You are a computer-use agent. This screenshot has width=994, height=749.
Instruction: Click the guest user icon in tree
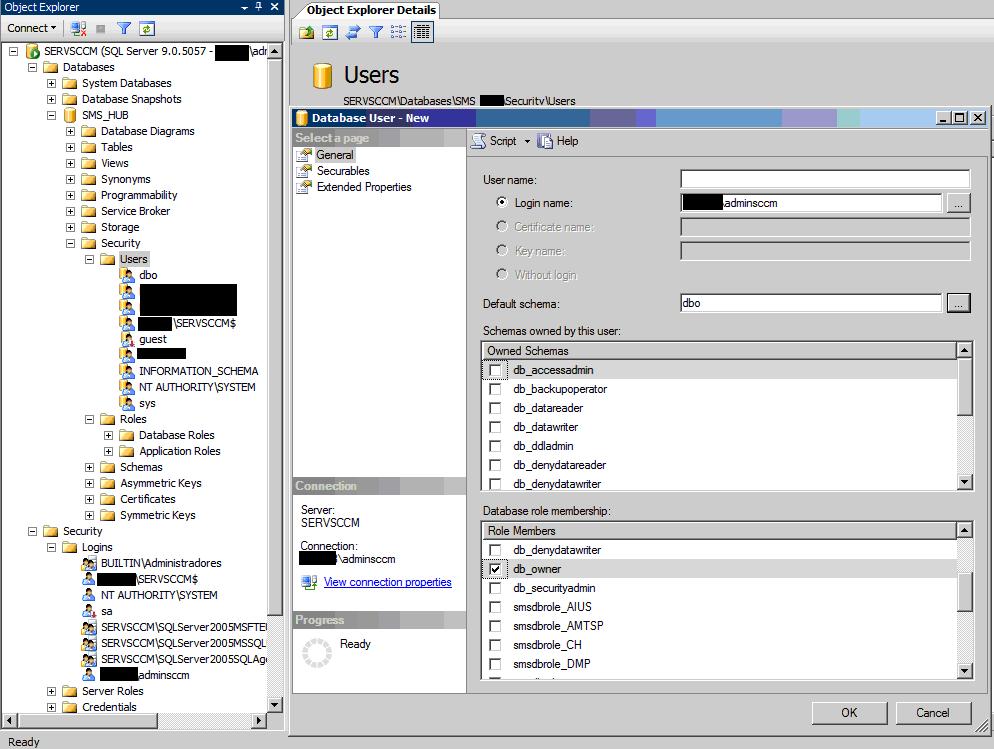click(127, 339)
